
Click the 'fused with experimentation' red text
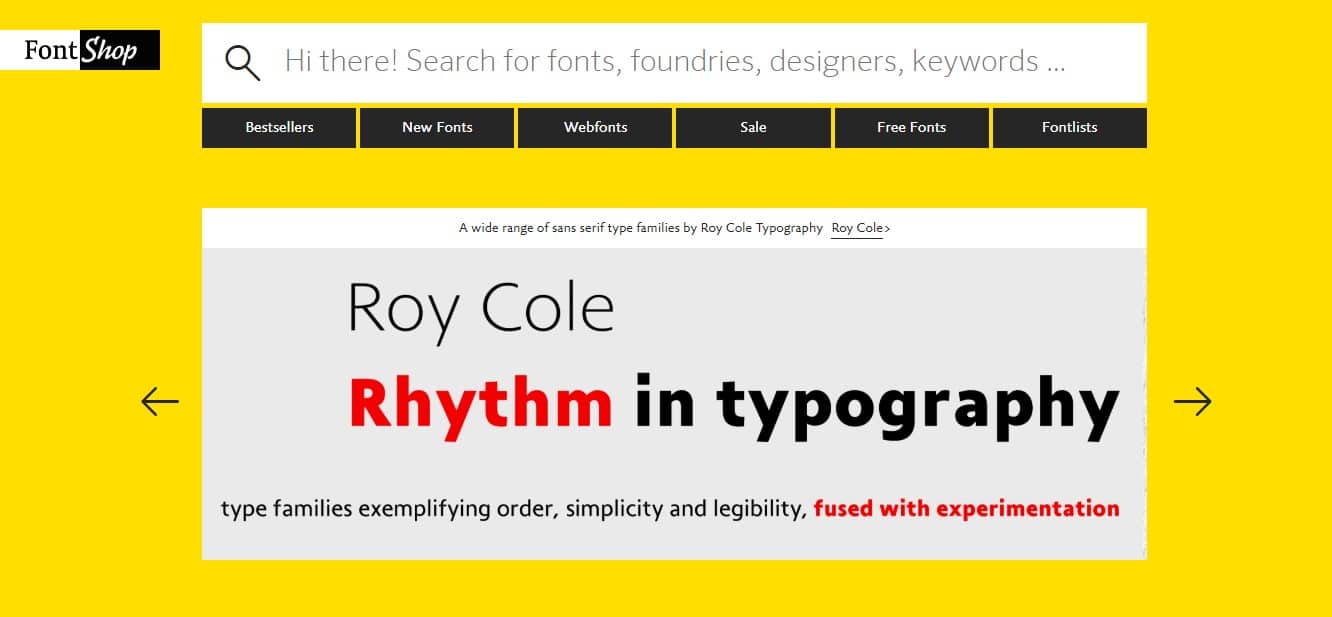(966, 508)
